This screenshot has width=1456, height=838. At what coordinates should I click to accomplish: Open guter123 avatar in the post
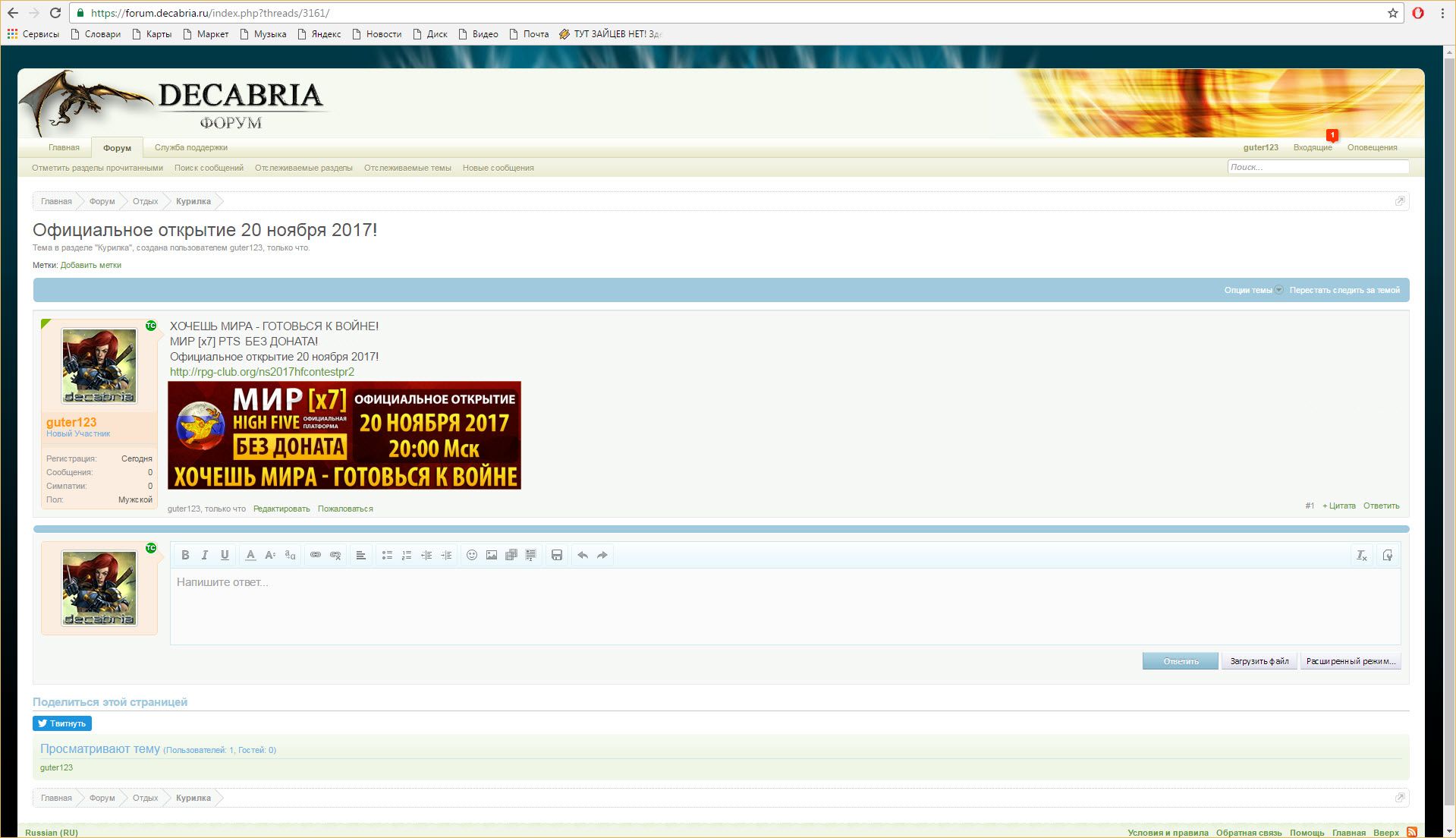(x=99, y=366)
